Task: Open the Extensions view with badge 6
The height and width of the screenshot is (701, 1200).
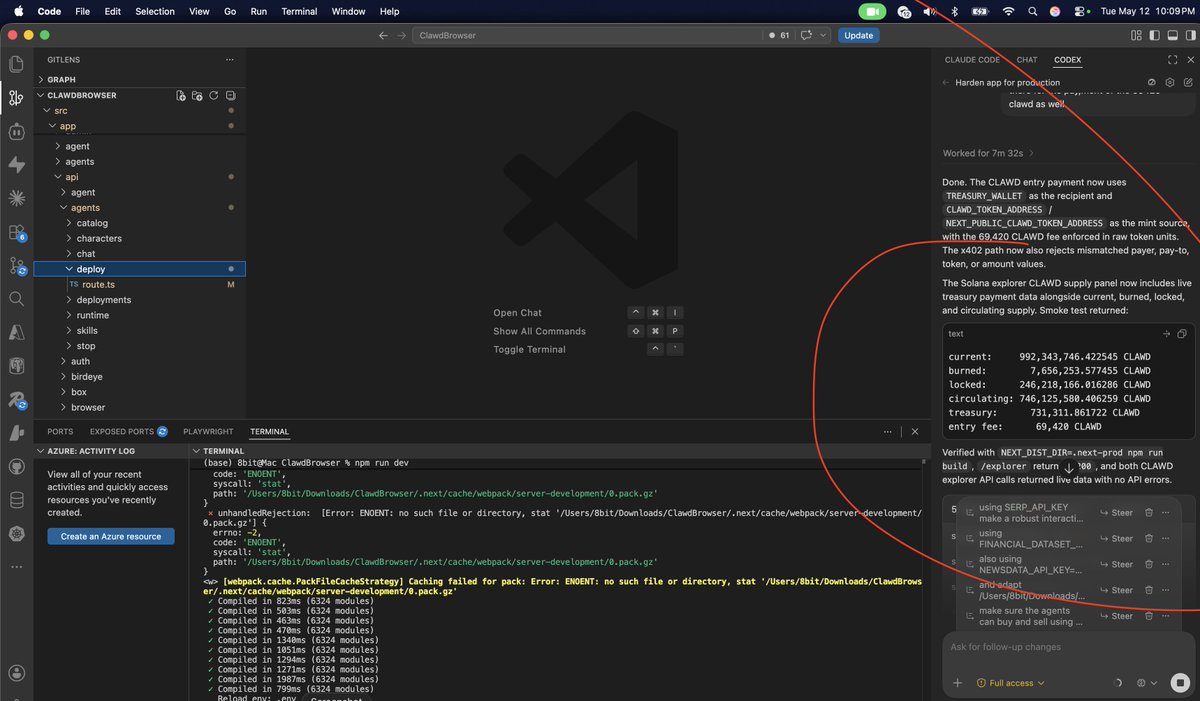Action: 16,232
